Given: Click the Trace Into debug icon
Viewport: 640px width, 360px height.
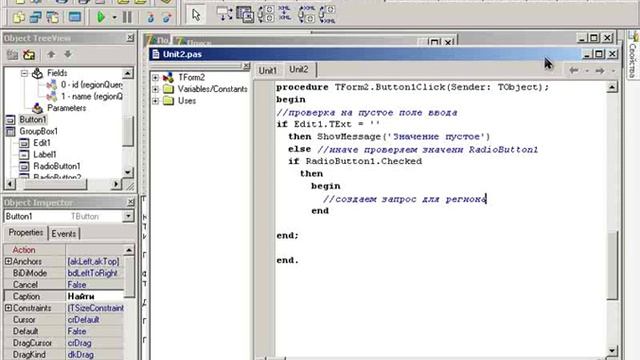Looking at the screenshot, I should pyautogui.click(x=151, y=18).
